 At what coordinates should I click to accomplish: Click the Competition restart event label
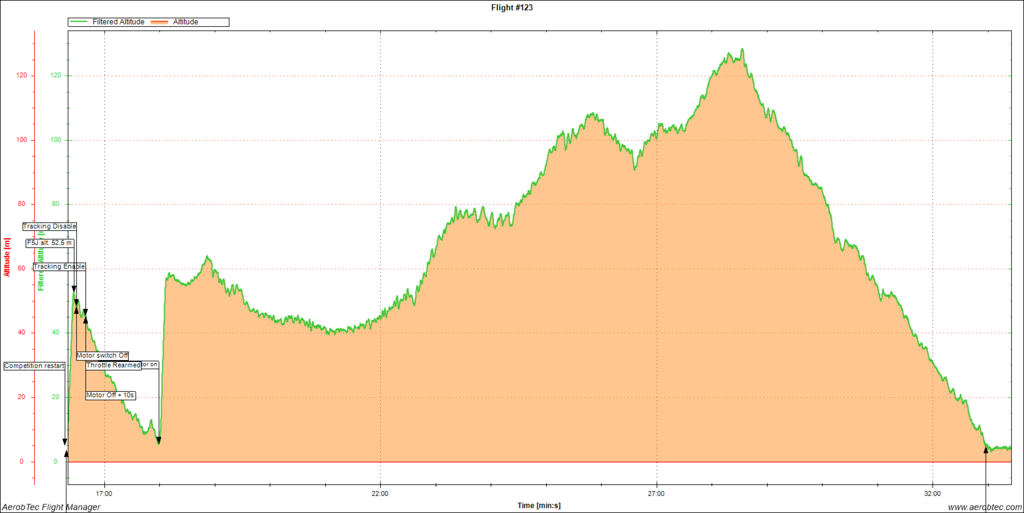(34, 366)
